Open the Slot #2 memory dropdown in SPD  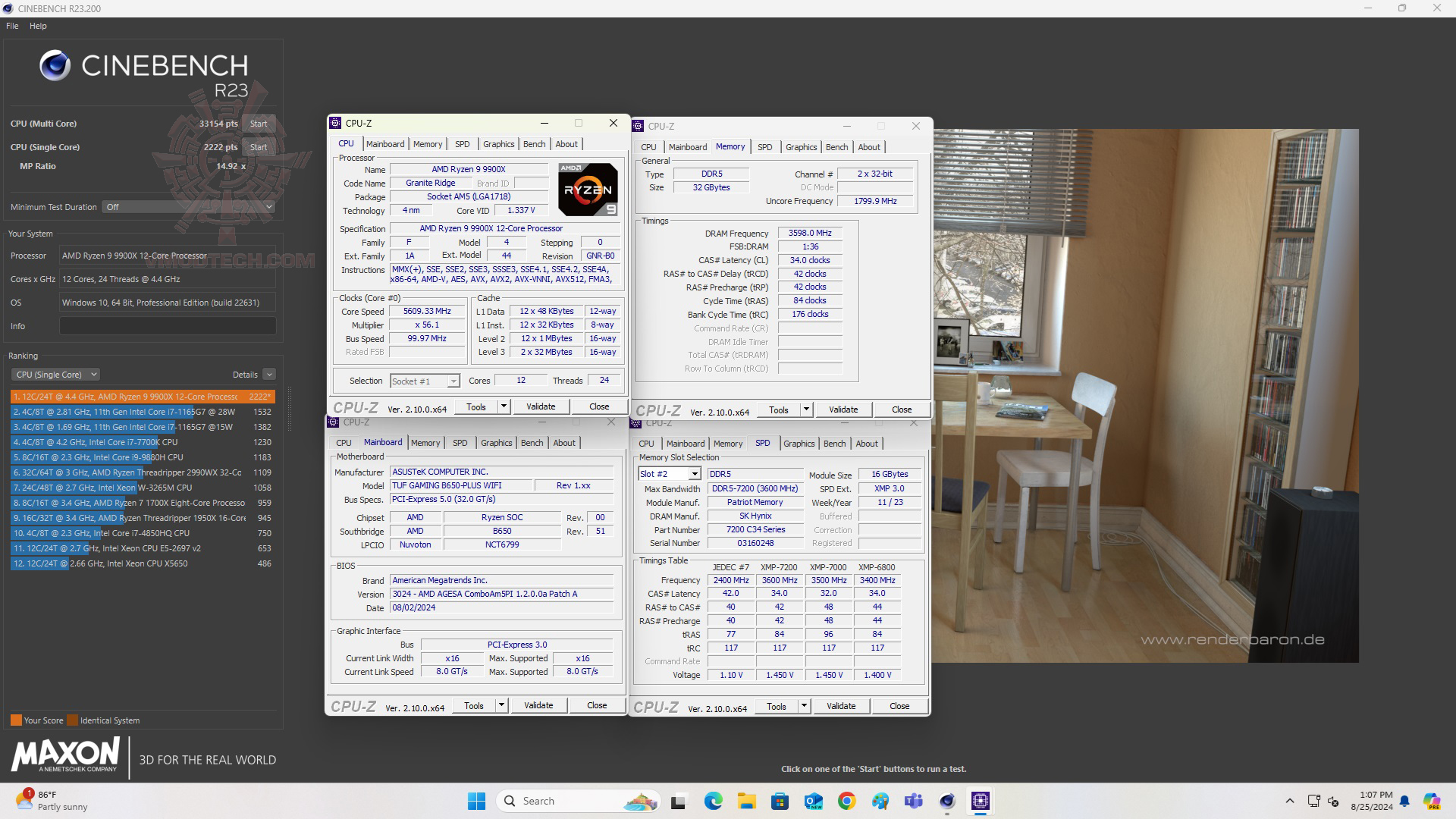click(x=693, y=473)
